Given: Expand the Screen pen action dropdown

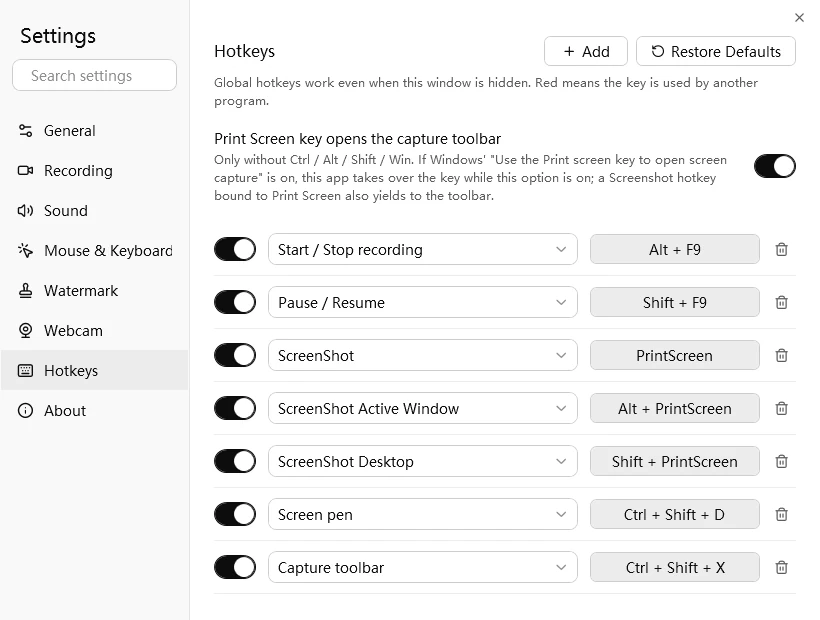Looking at the screenshot, I should pos(423,514).
